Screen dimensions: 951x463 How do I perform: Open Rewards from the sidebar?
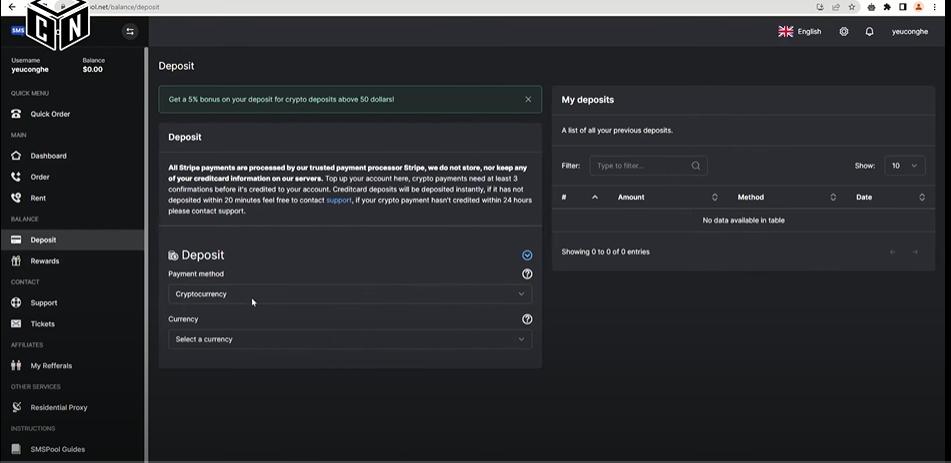point(45,261)
